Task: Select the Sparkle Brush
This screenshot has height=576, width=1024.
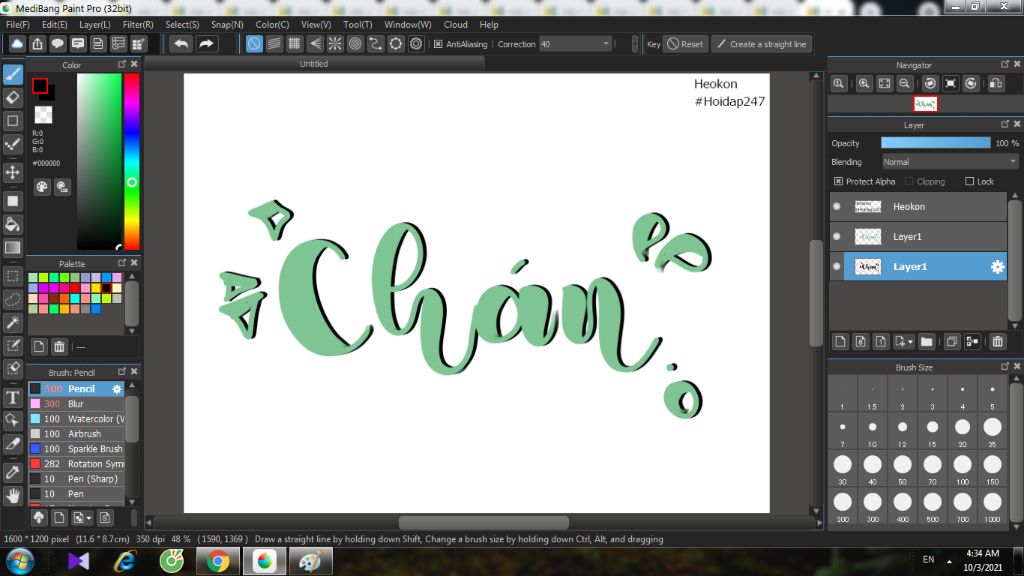Action: pyautogui.click(x=76, y=449)
